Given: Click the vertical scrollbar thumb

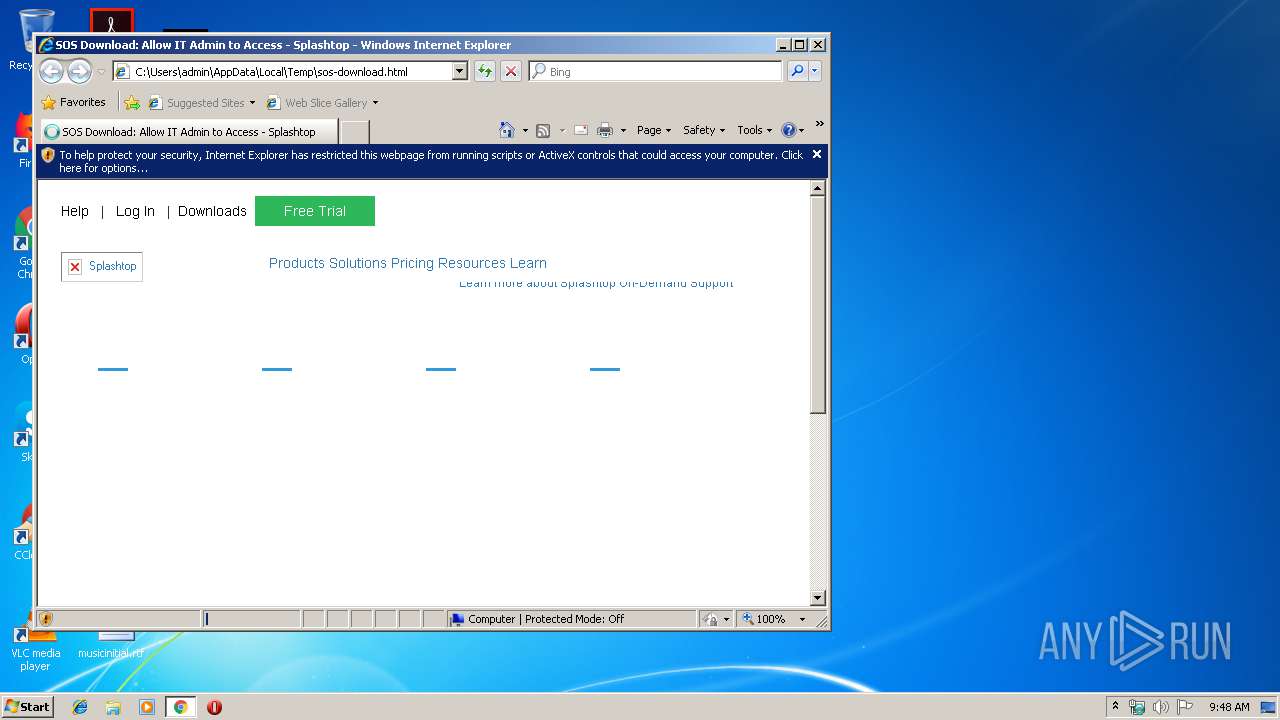Looking at the screenshot, I should pyautogui.click(x=817, y=305).
